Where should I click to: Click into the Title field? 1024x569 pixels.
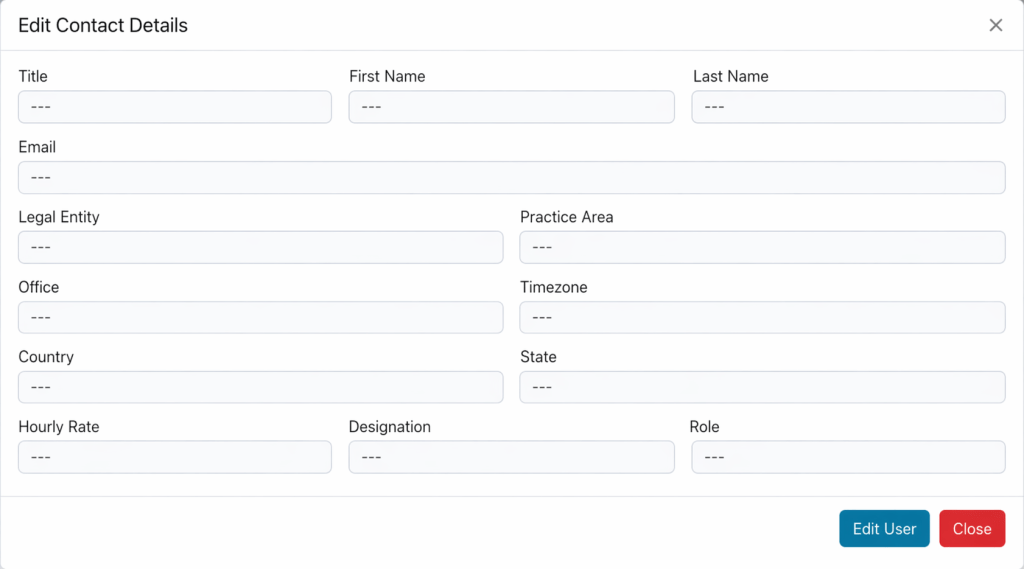click(175, 107)
